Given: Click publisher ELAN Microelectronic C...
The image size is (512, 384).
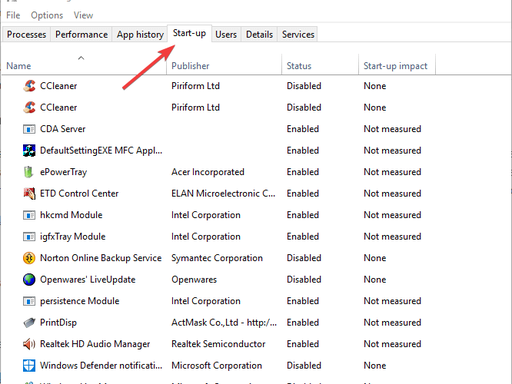Looking at the screenshot, I should click(x=223, y=193).
